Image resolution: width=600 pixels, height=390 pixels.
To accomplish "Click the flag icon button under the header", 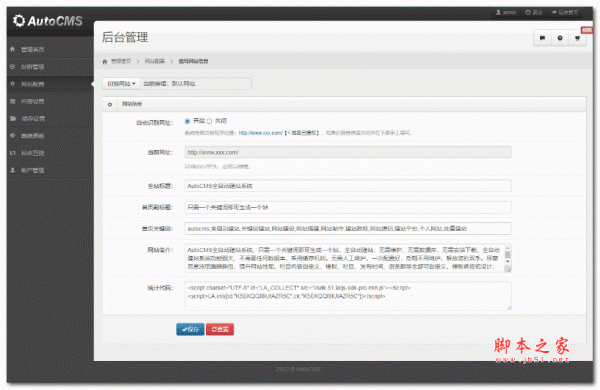I will pos(542,38).
